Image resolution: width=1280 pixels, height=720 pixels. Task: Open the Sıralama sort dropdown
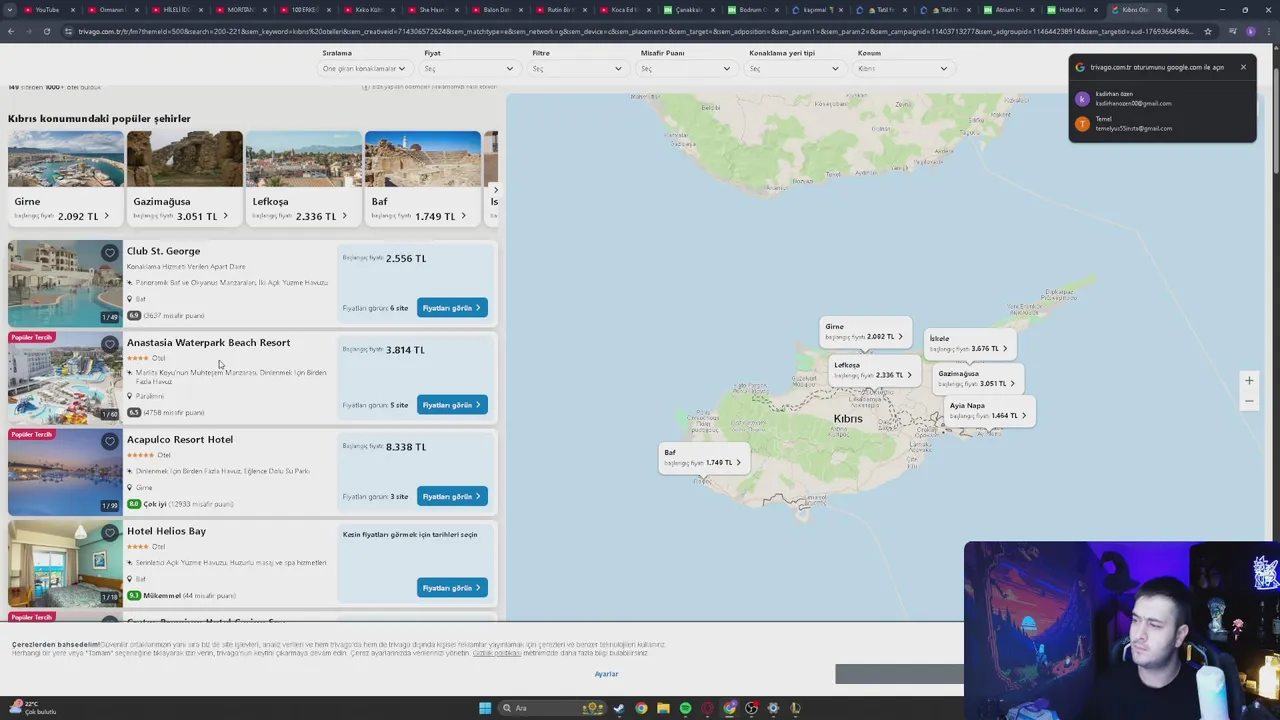pos(364,69)
